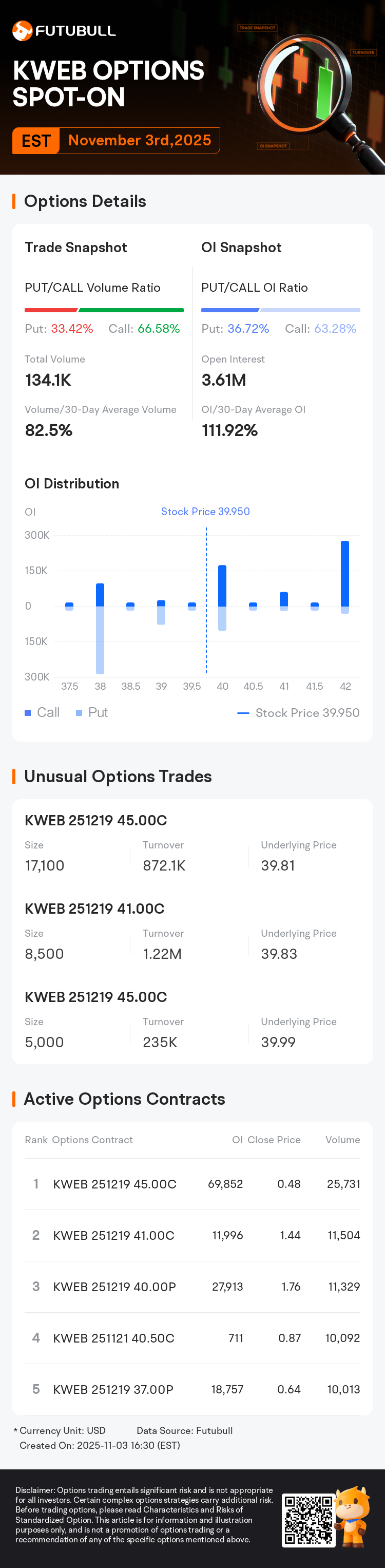Click the Futubull logo icon
This screenshot has width=385, height=1568.
click(x=23, y=30)
